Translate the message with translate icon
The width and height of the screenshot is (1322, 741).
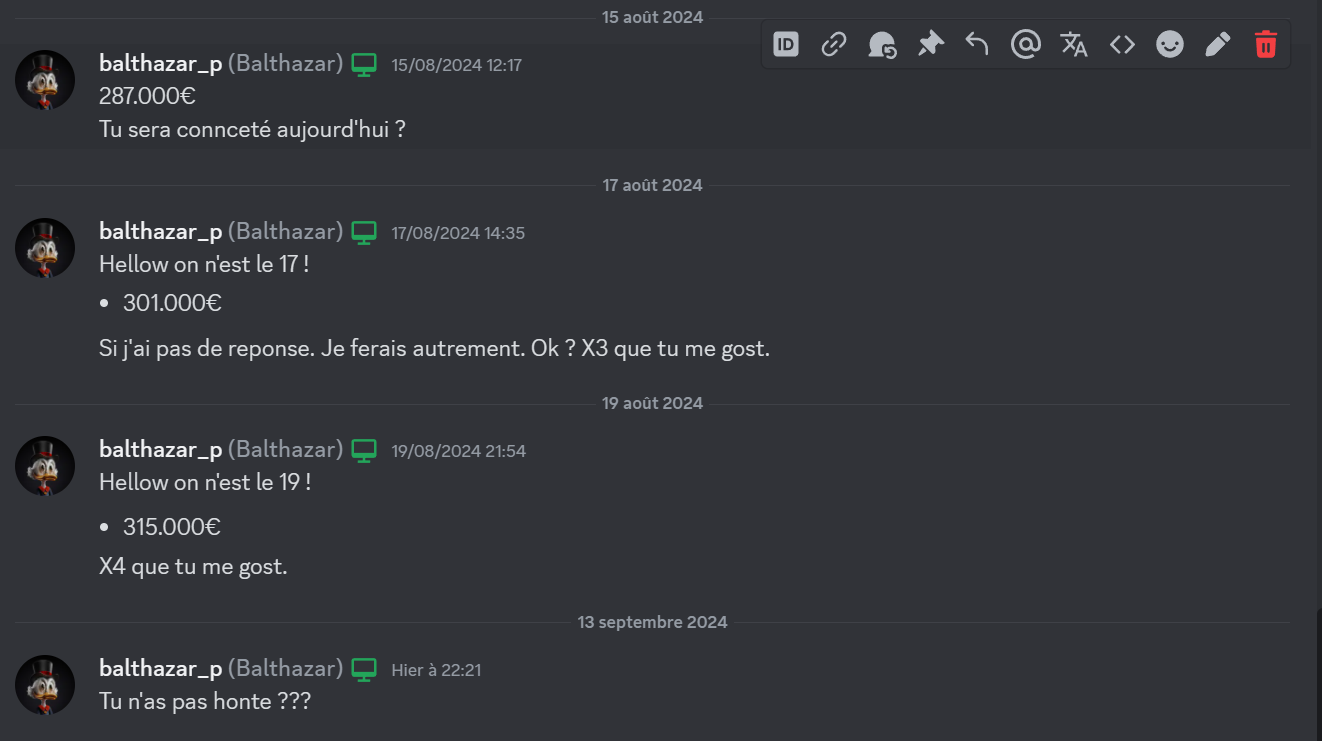click(x=1074, y=44)
